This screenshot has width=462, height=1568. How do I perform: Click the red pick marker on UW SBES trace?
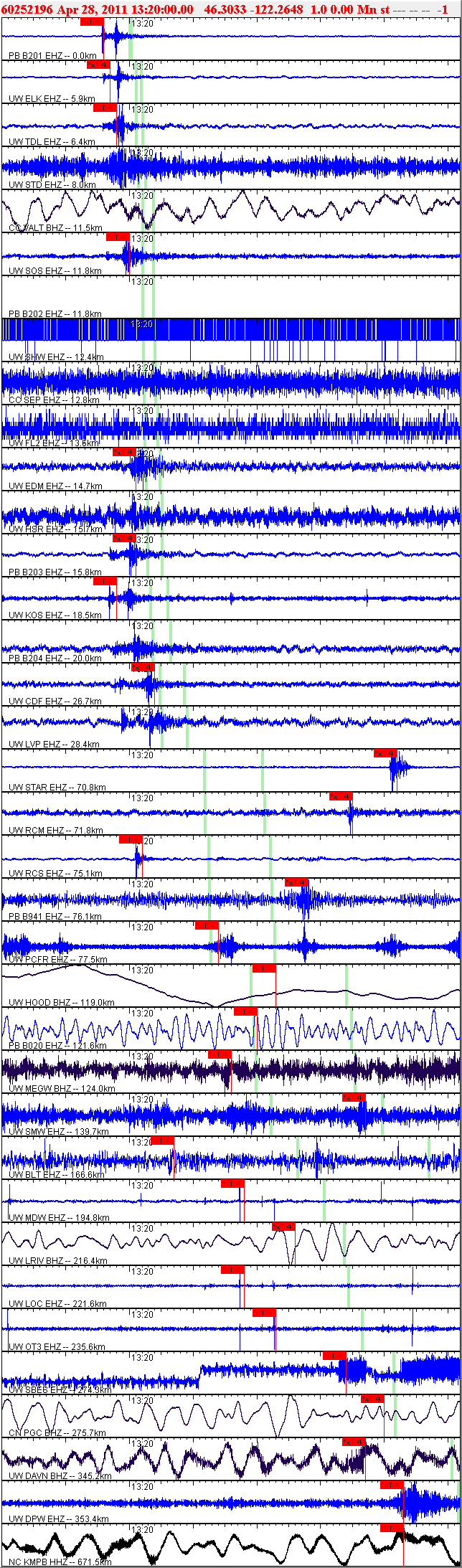coord(334,1356)
